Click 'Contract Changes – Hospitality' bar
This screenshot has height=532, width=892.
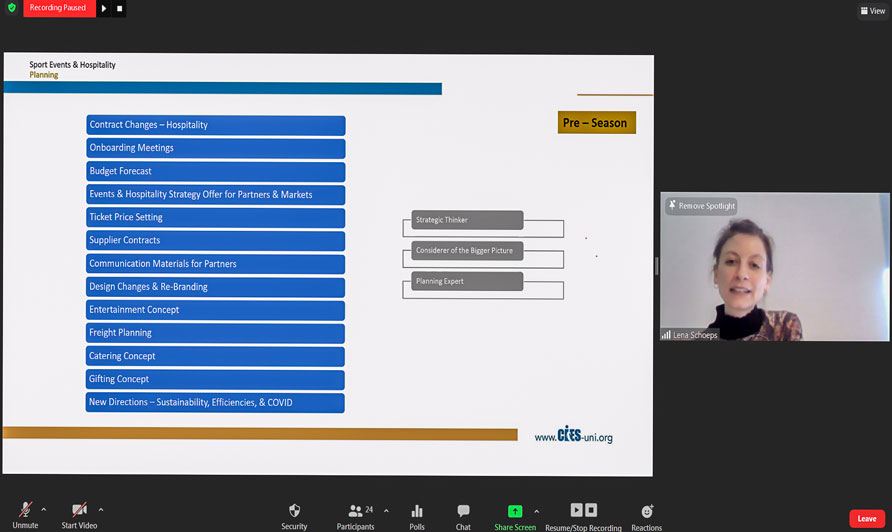tap(216, 125)
